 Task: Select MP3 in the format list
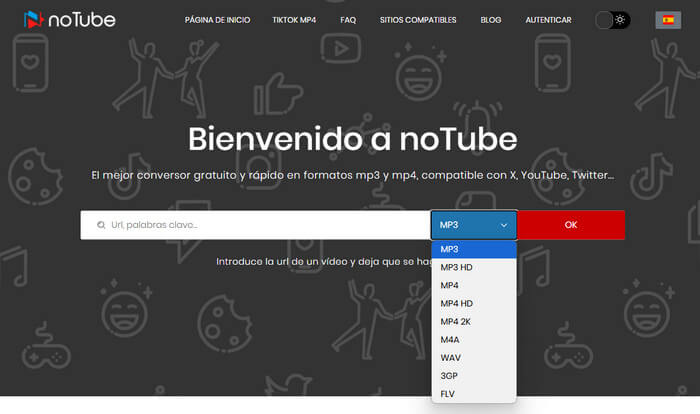click(474, 249)
